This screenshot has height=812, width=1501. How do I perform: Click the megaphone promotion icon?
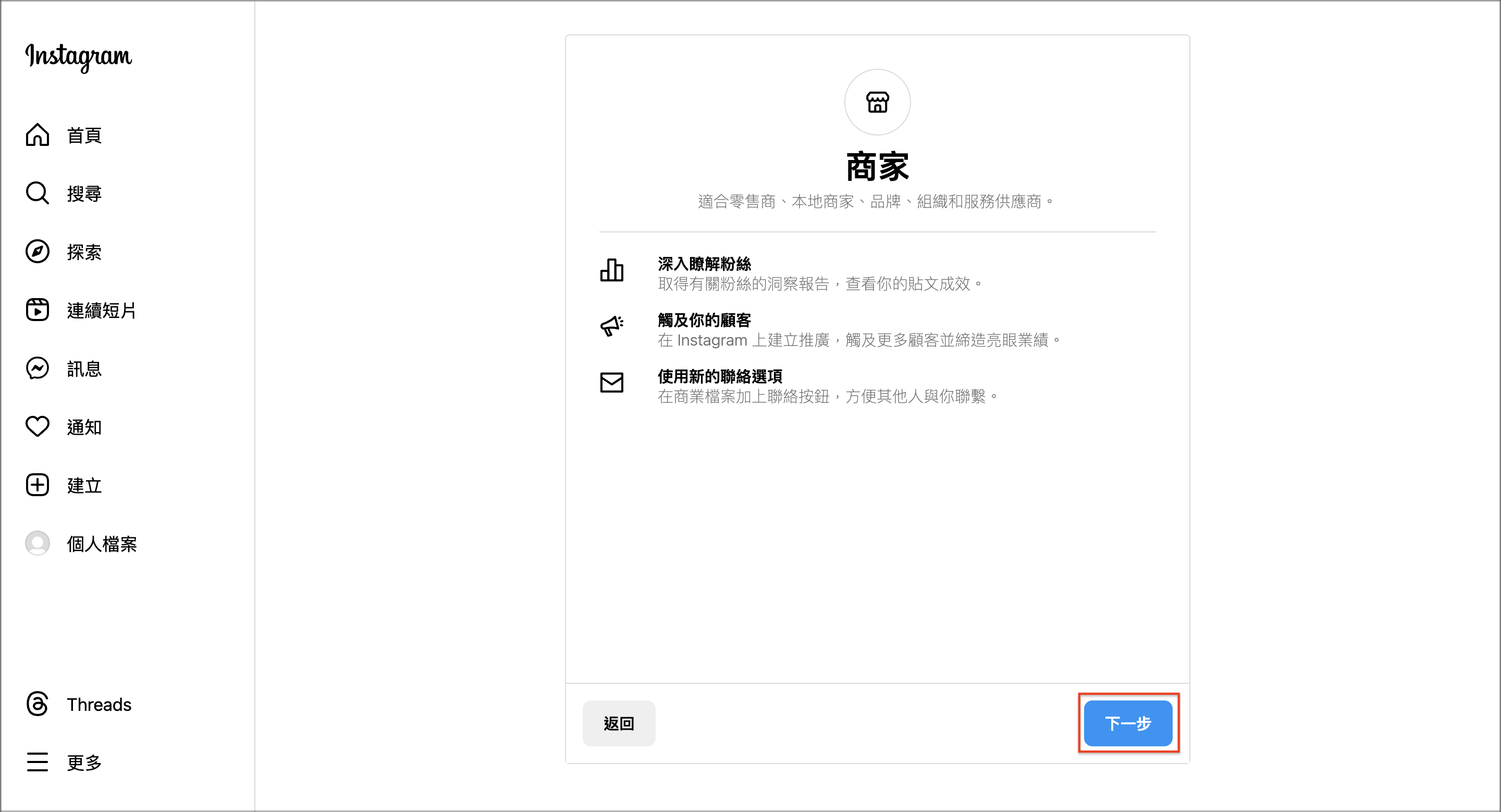click(612, 326)
